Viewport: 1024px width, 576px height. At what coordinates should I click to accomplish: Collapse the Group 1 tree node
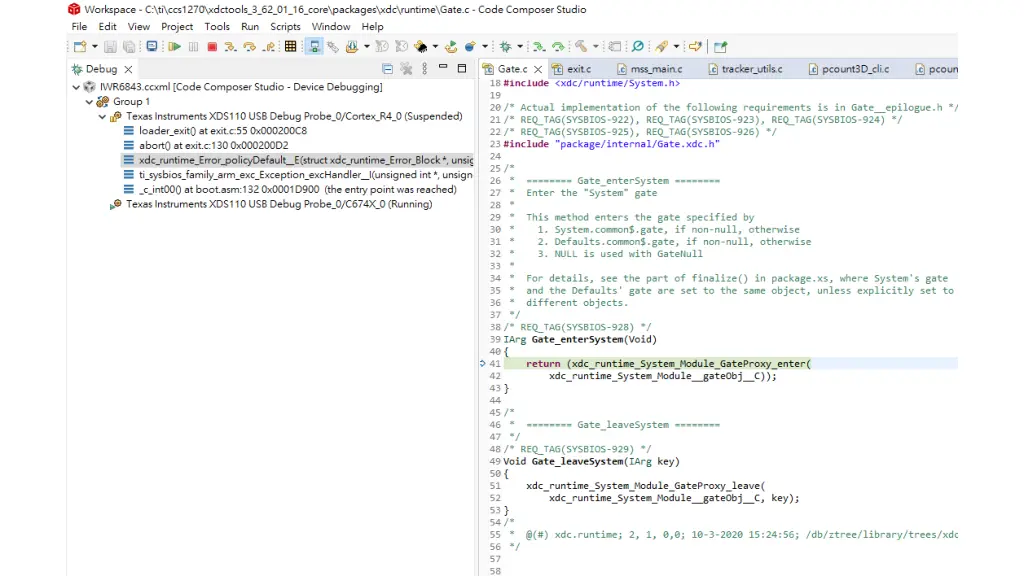point(89,102)
